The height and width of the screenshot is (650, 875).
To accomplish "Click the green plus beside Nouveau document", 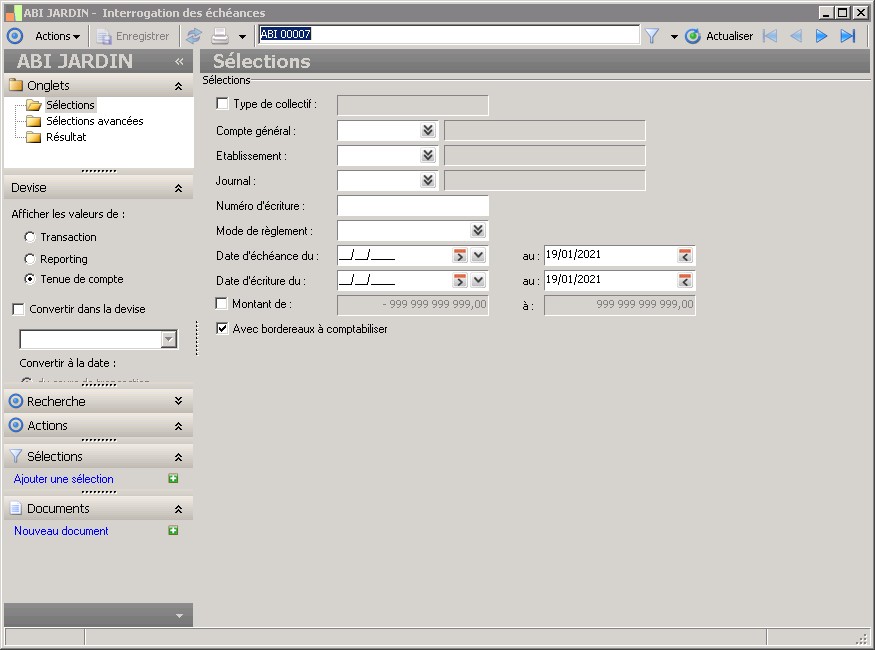I will pyautogui.click(x=174, y=531).
